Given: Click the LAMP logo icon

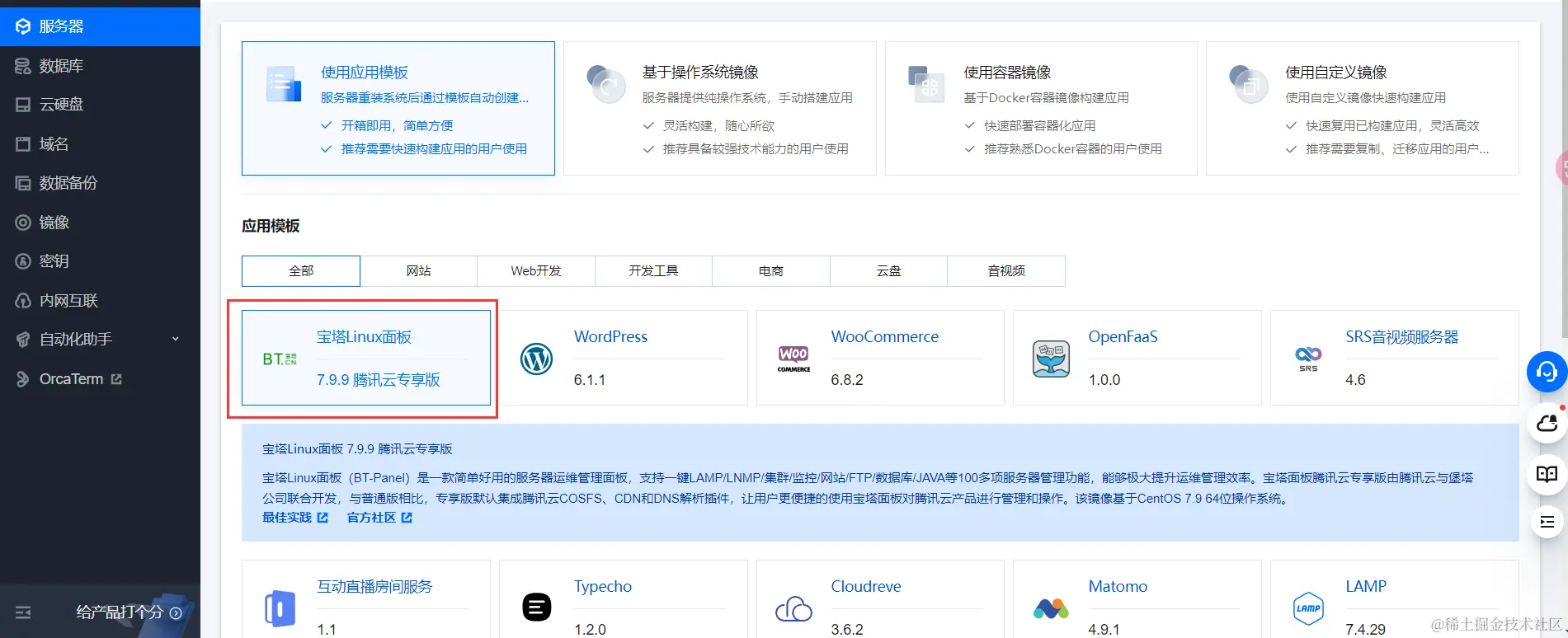Looking at the screenshot, I should [1308, 608].
